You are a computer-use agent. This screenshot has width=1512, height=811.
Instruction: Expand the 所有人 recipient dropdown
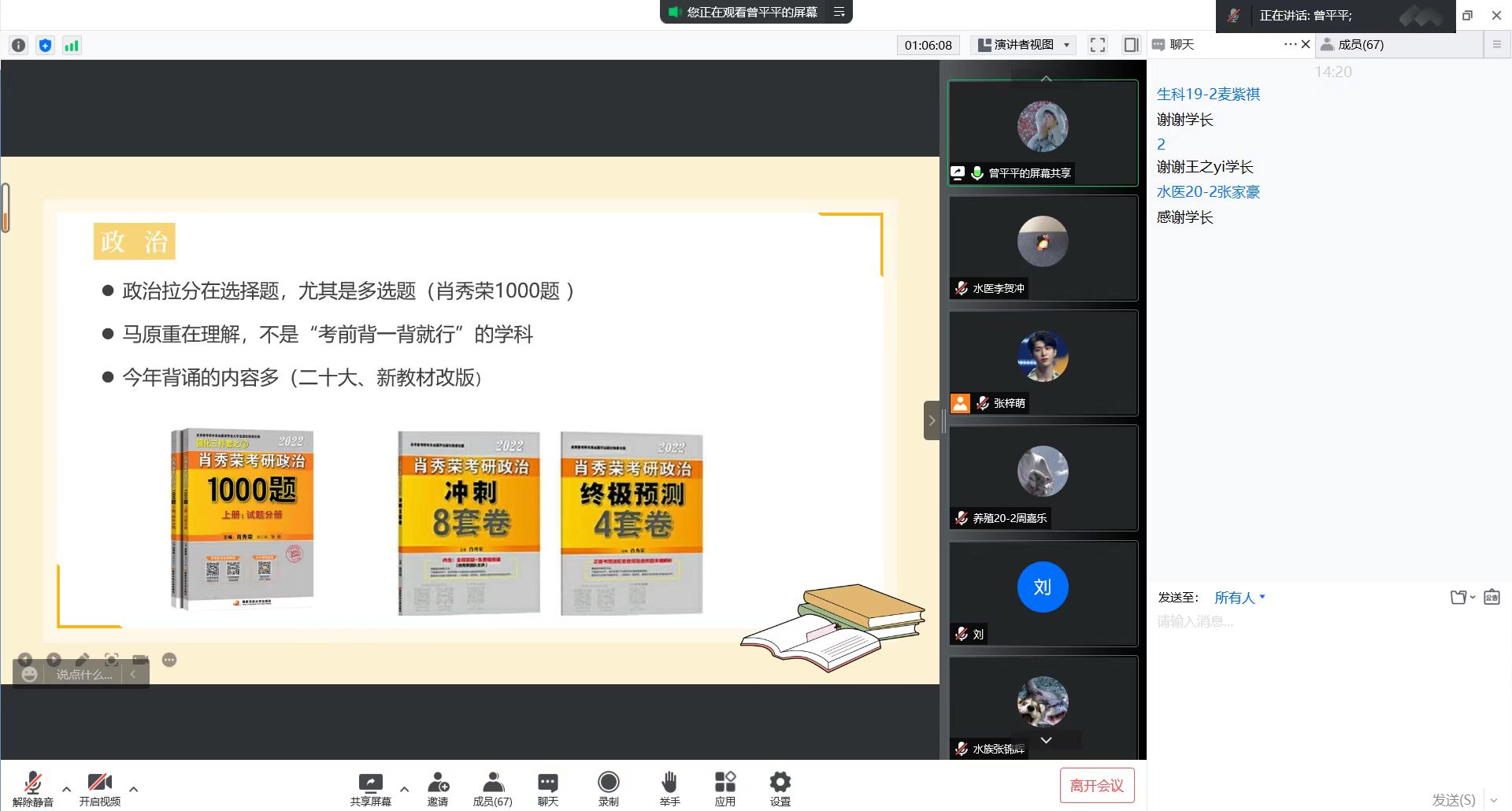point(1240,598)
